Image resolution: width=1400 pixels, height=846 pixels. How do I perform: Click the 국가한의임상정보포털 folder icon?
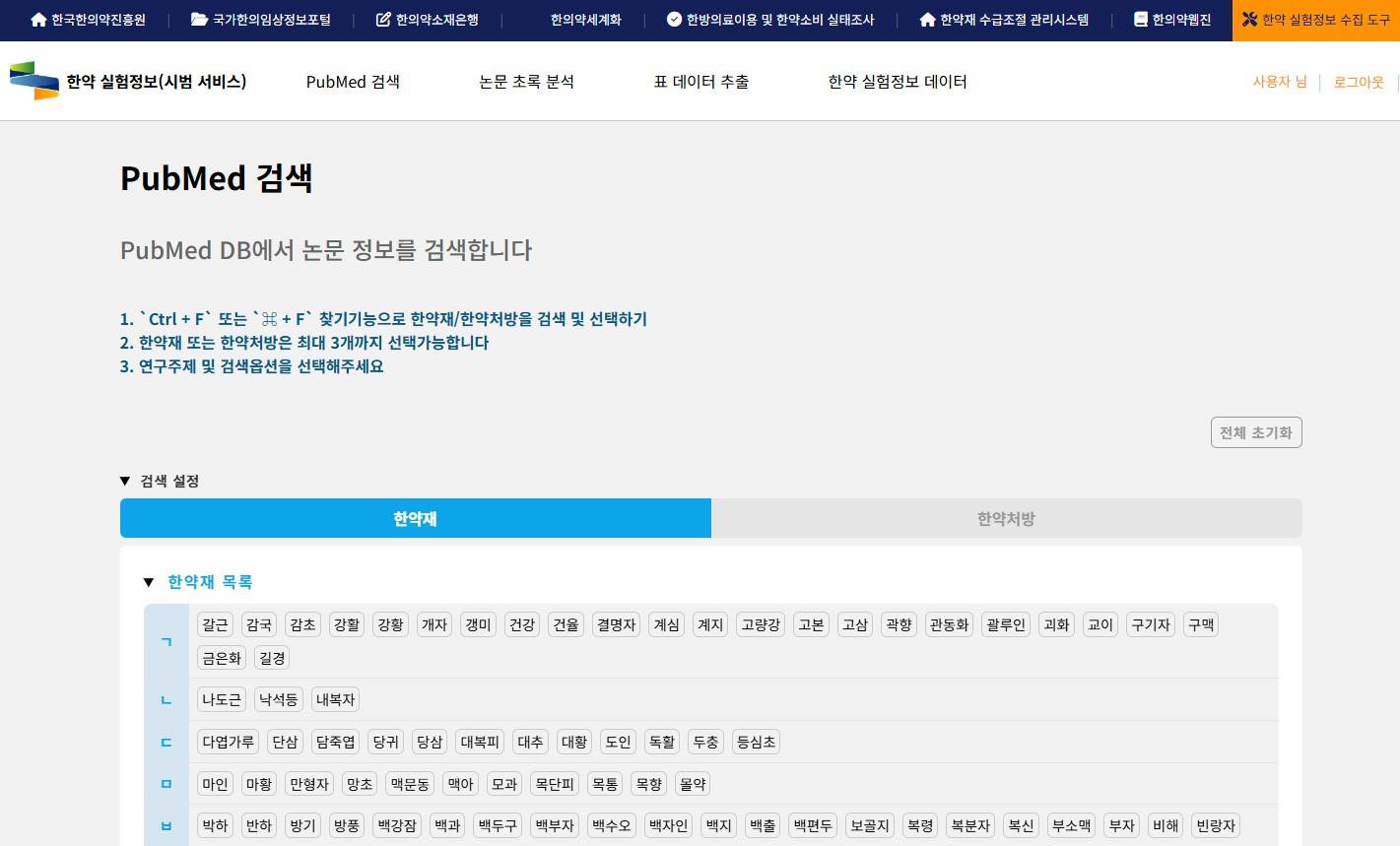pos(199,20)
